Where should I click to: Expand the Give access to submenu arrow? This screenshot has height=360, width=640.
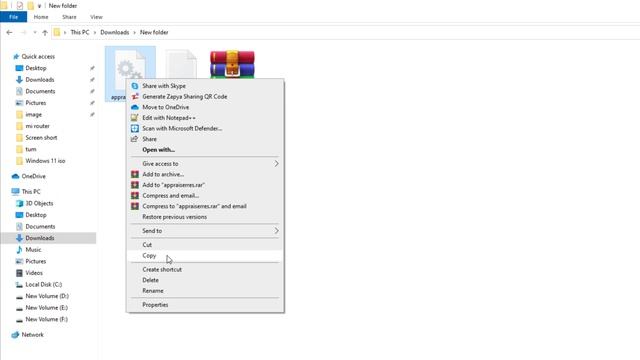[x=276, y=164]
